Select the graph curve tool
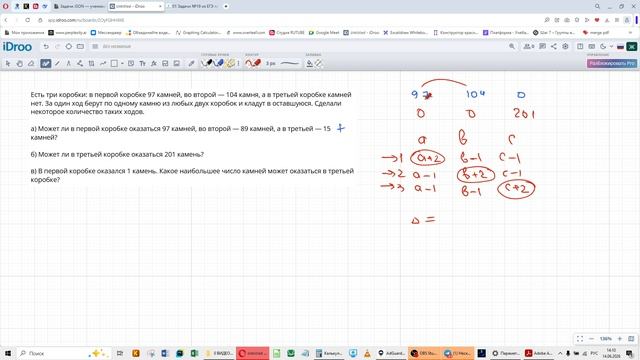The image size is (640, 360). [x=103, y=63]
